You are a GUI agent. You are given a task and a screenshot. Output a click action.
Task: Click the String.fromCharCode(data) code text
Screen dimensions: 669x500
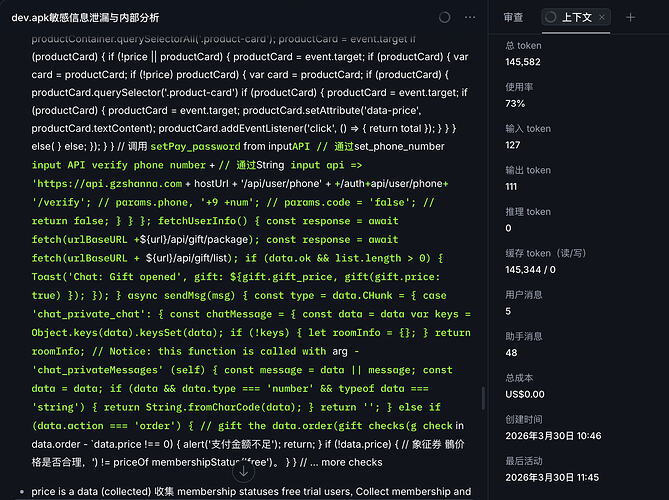[x=224, y=407]
